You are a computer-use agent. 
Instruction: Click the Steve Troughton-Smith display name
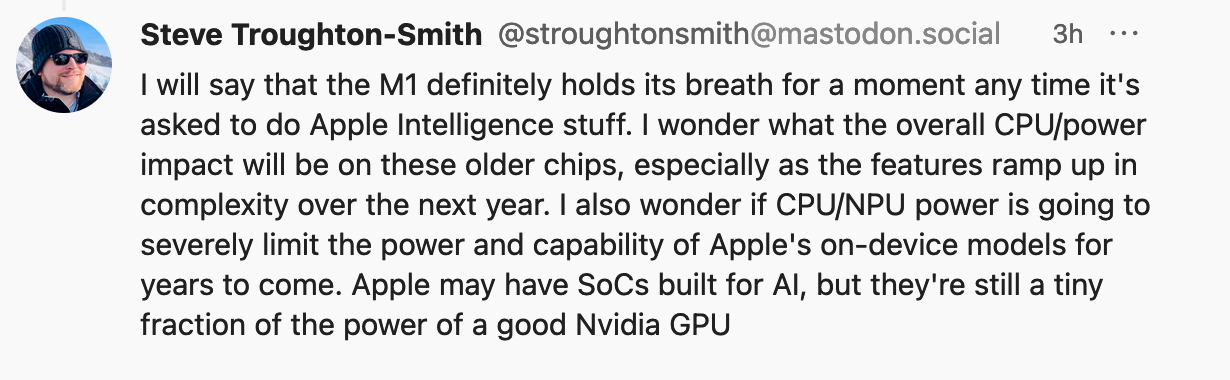311,34
